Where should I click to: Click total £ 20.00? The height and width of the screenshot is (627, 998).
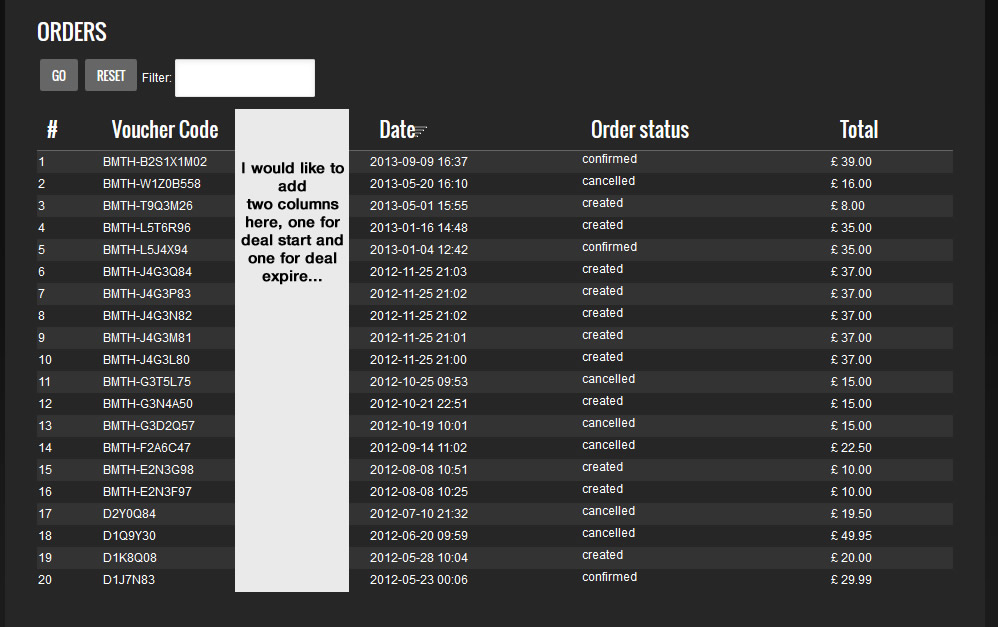point(851,558)
